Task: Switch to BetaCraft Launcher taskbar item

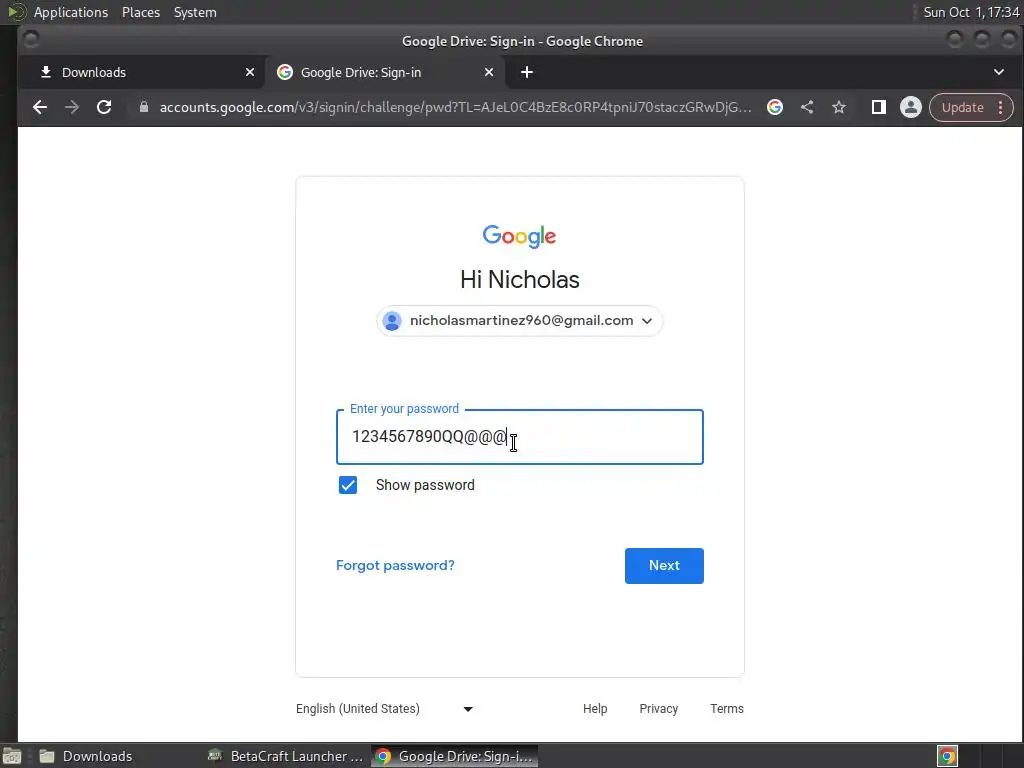Action: click(285, 756)
